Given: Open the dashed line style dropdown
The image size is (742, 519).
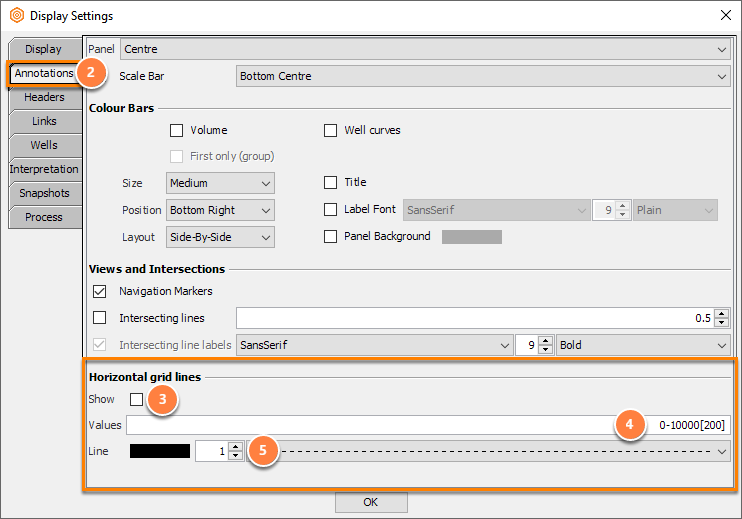Looking at the screenshot, I should point(488,451).
